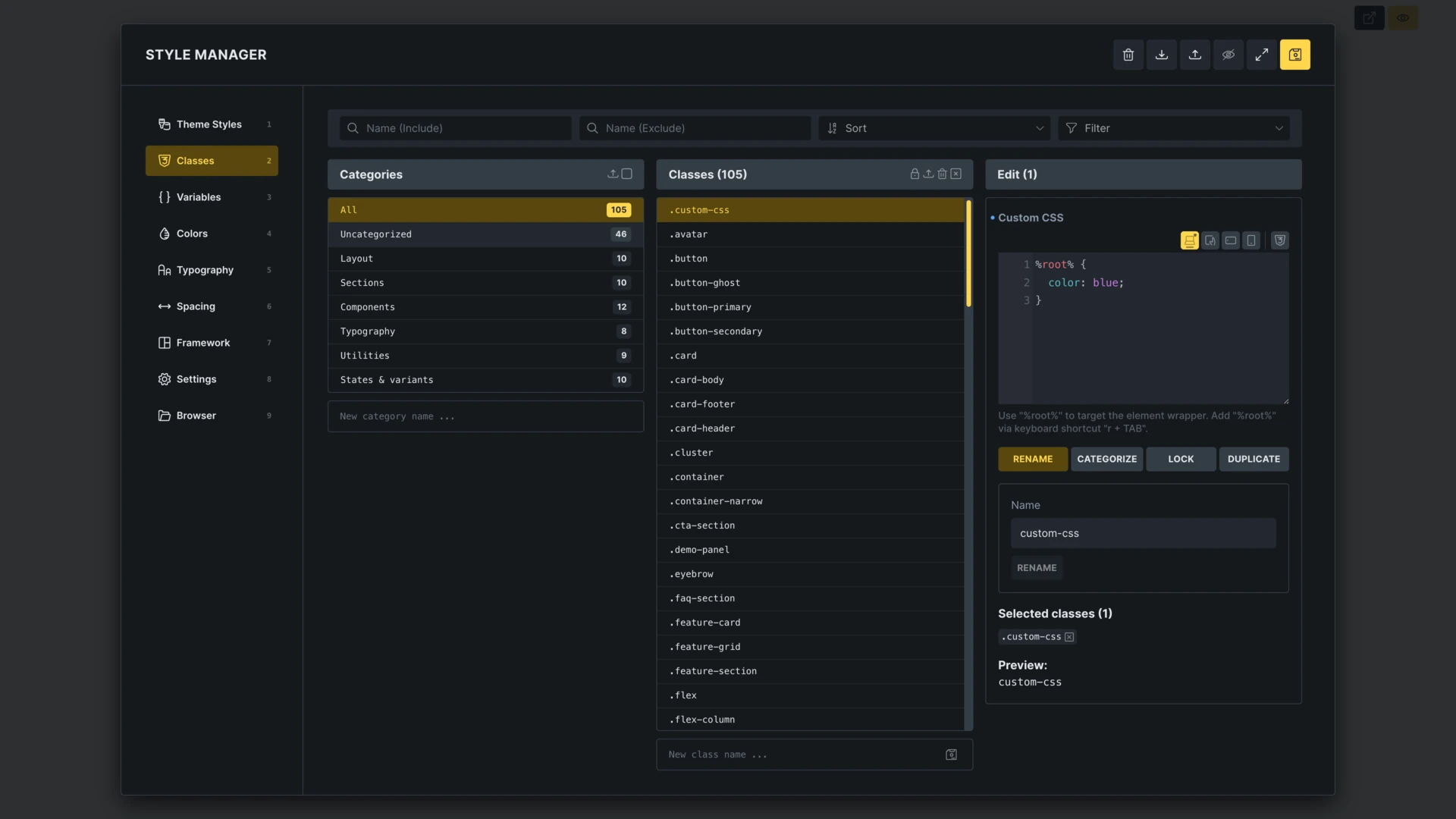Select the desktop breakpoint icon above the code editor
Screen dimensions: 1456x819
coord(1189,240)
